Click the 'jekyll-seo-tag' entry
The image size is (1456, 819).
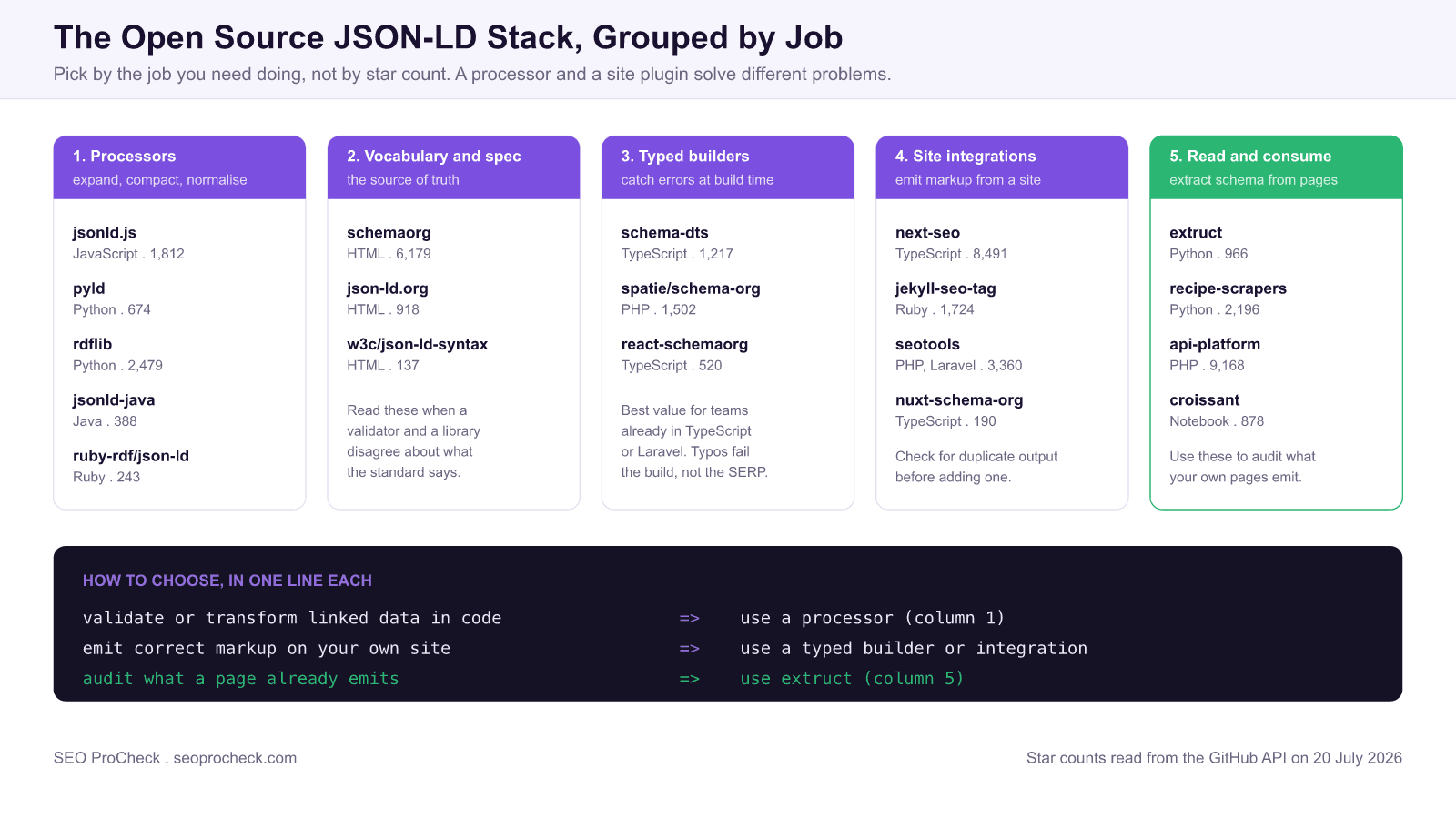(x=945, y=288)
